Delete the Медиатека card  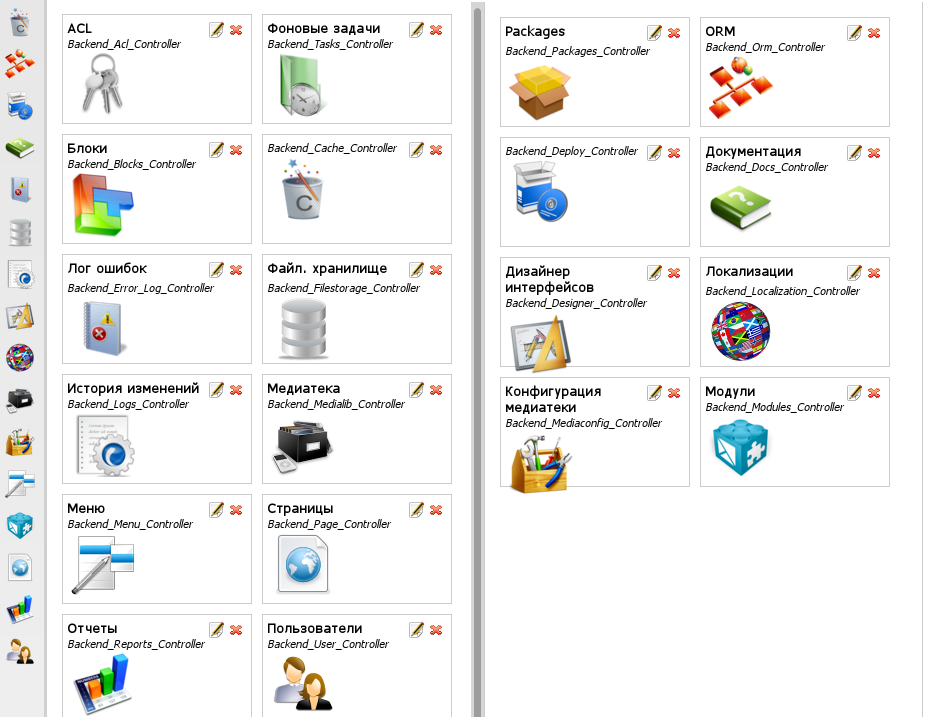436,390
